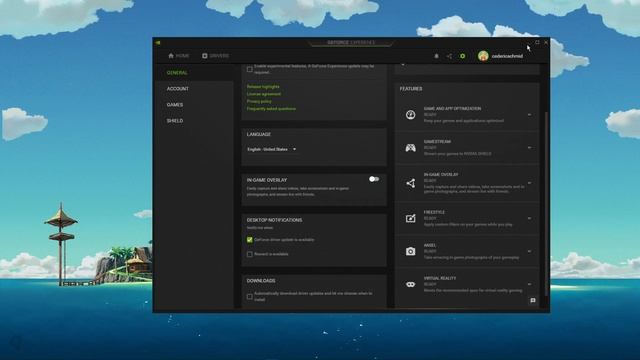Open Frequently asked questions link
640x360 pixels.
(271, 109)
